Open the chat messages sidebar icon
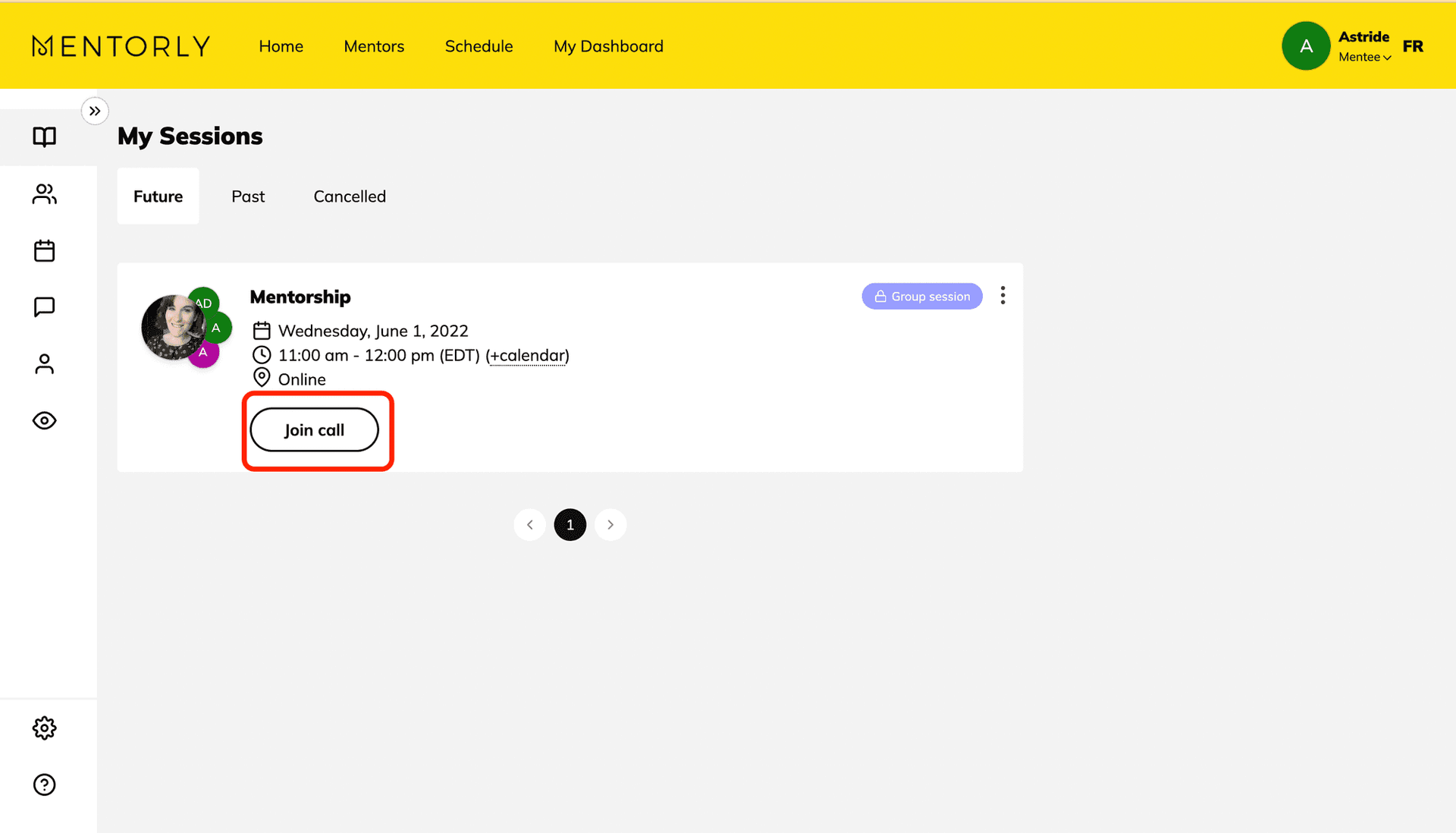This screenshot has width=1456, height=833. [44, 307]
